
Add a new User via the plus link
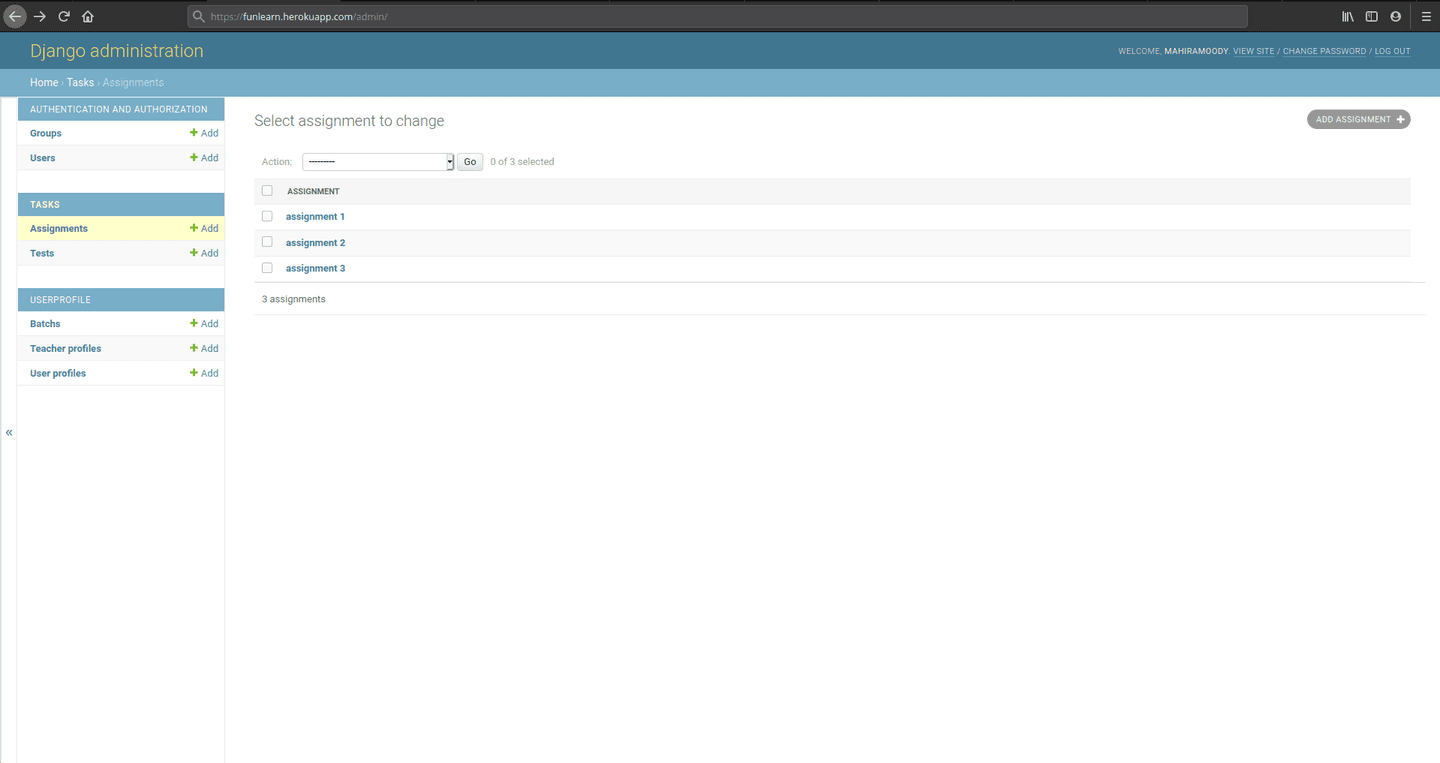pos(204,158)
